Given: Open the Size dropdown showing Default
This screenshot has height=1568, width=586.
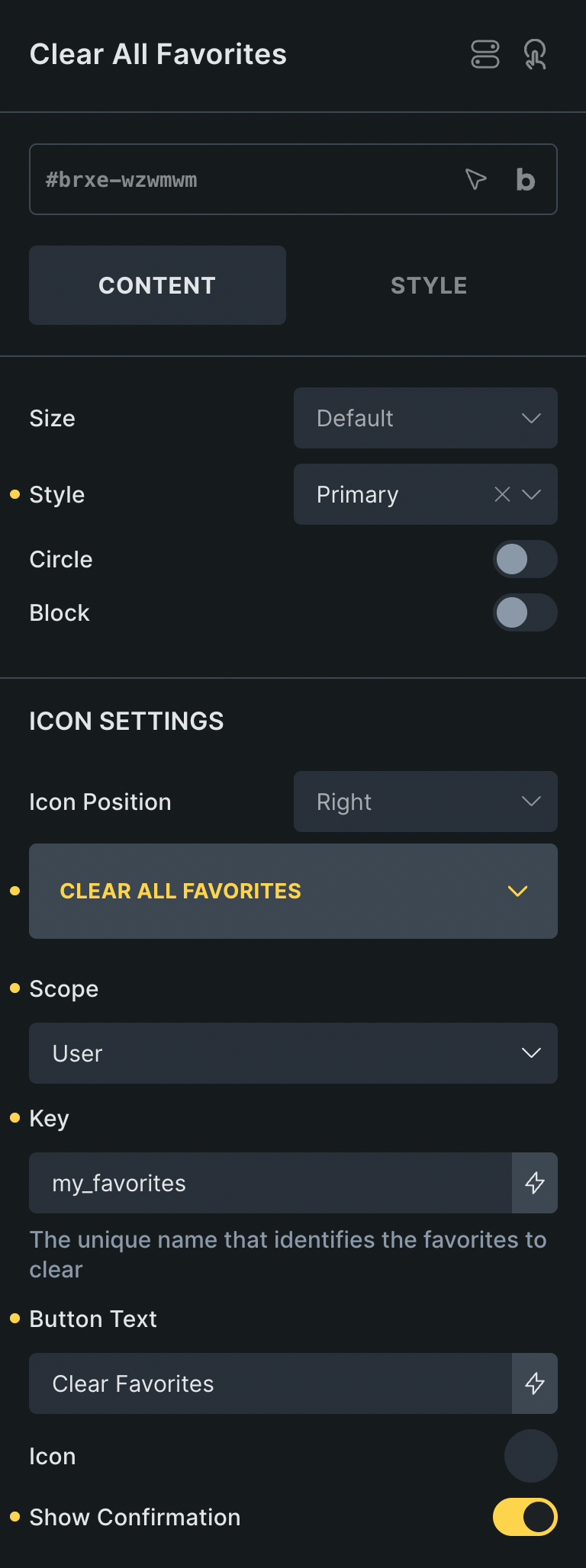Looking at the screenshot, I should (425, 418).
